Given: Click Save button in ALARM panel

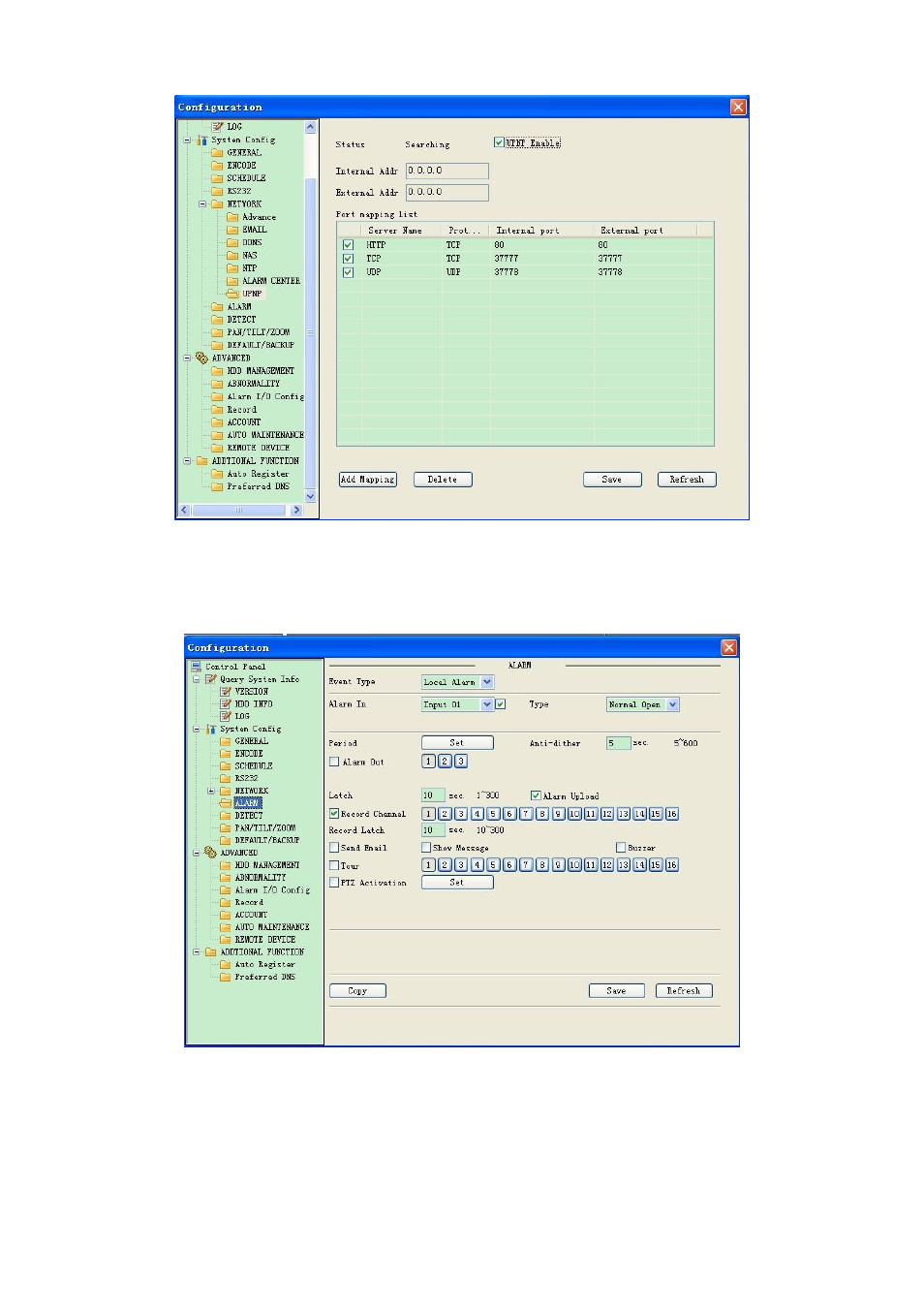Looking at the screenshot, I should pos(617,991).
